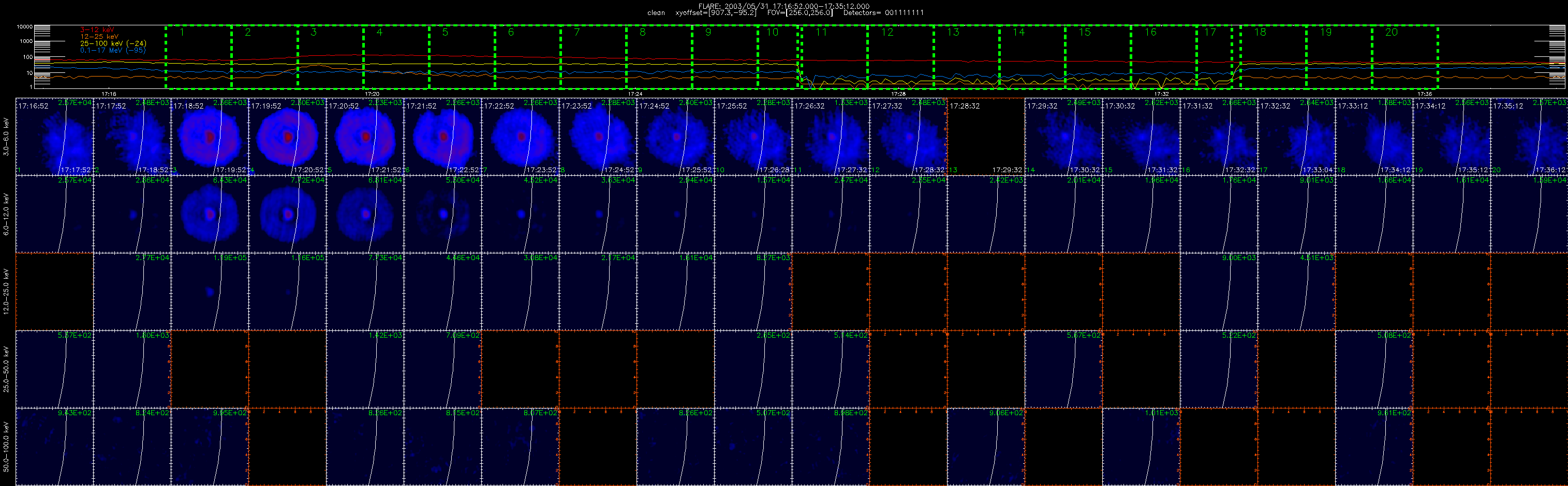Image resolution: width=1568 pixels, height=486 pixels.
Task: Click the 17:33:04 end-time label in panel 17
Action: pos(1318,170)
